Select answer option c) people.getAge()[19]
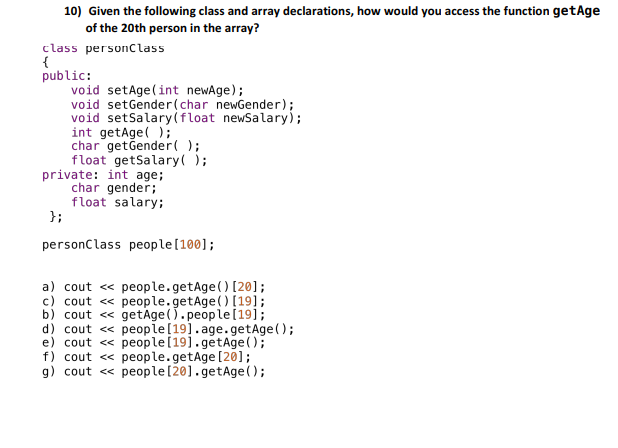The image size is (618, 448). [x=154, y=301]
